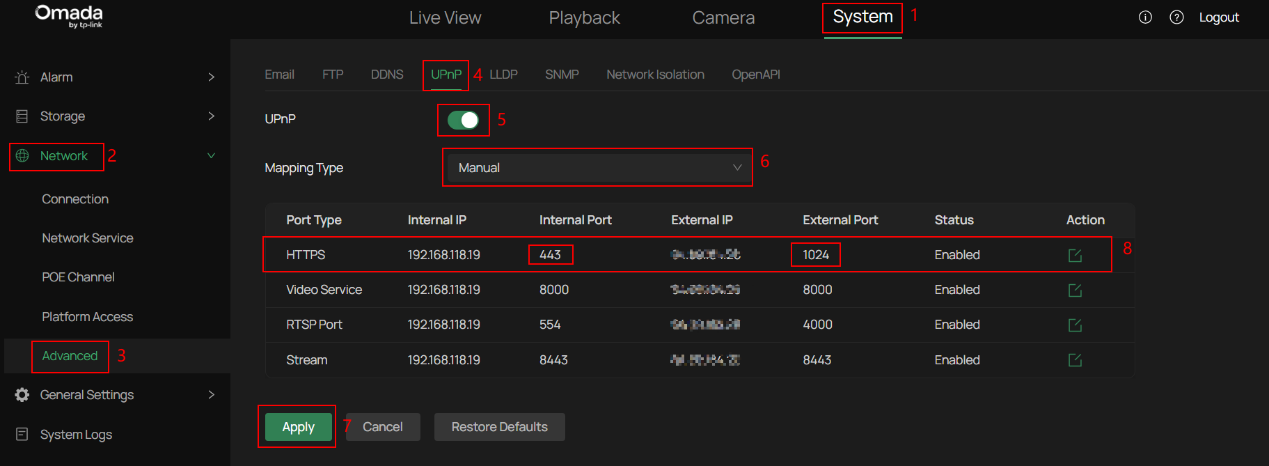This screenshot has height=466, width=1269.
Task: Open the Network Isolation sub-tab
Action: point(655,75)
